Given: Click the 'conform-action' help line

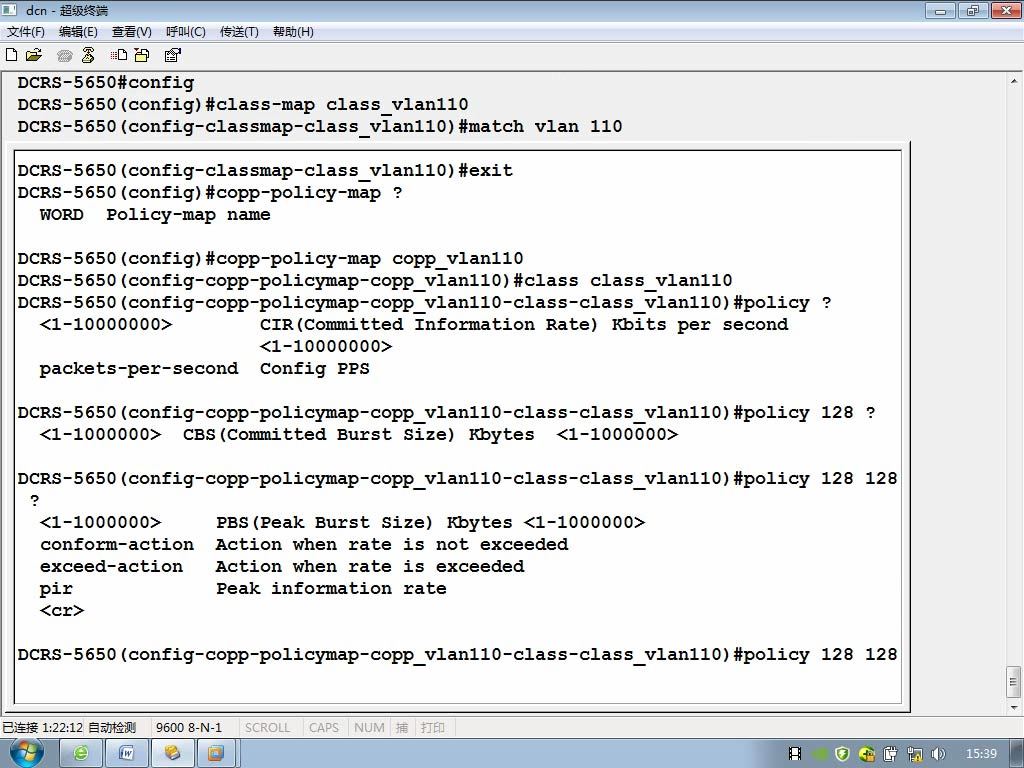Looking at the screenshot, I should [x=304, y=545].
